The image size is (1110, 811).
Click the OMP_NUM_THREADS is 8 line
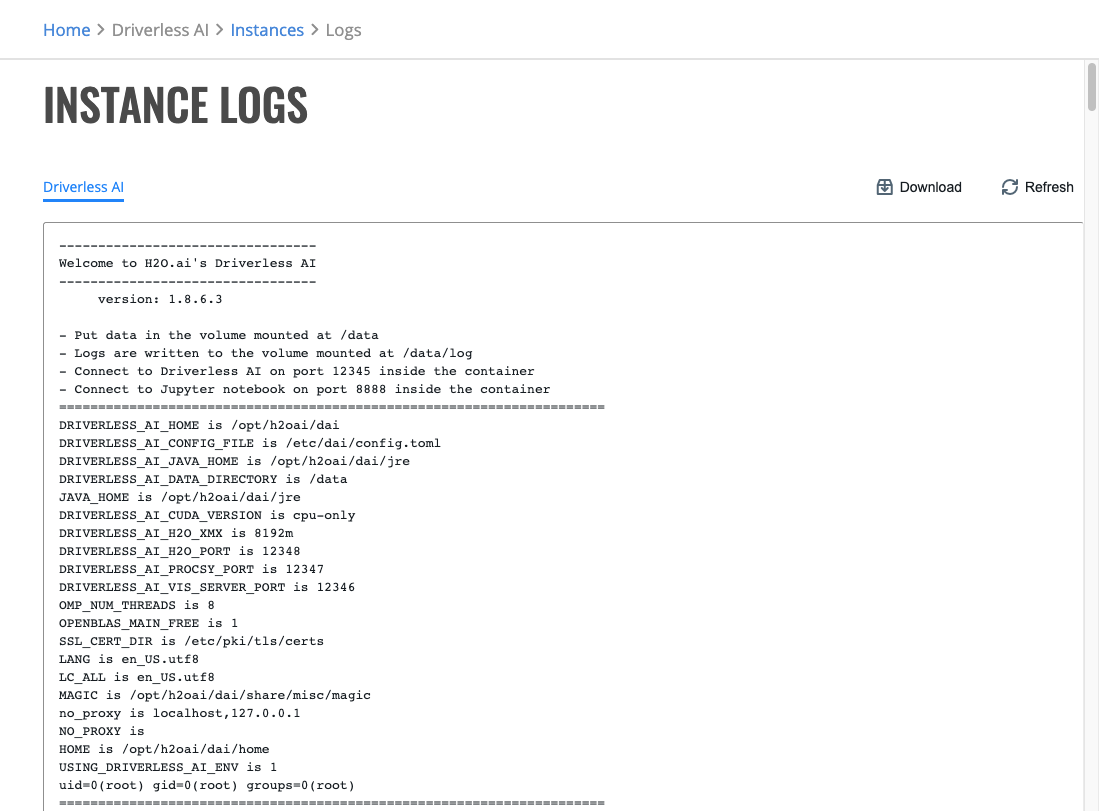coord(137,606)
